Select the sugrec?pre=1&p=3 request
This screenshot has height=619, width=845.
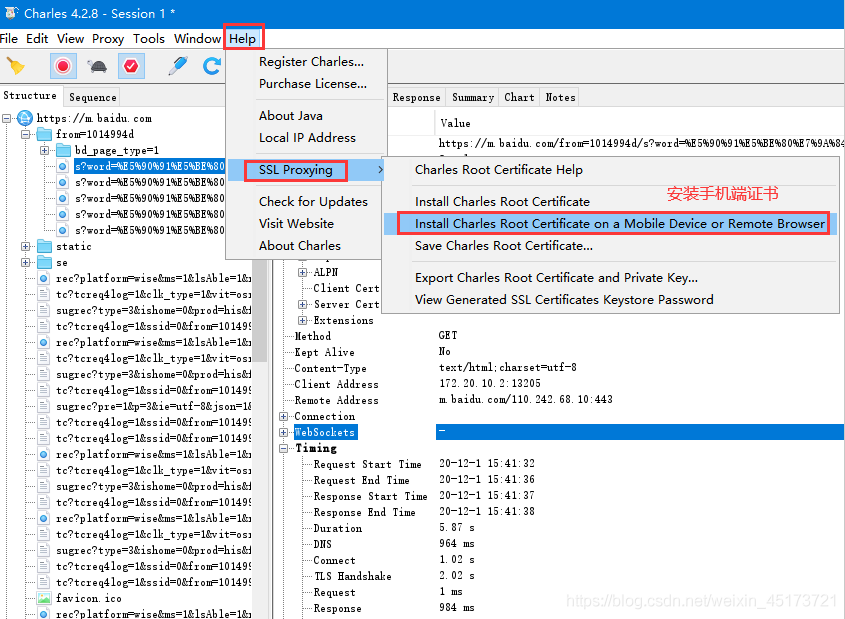click(154, 406)
